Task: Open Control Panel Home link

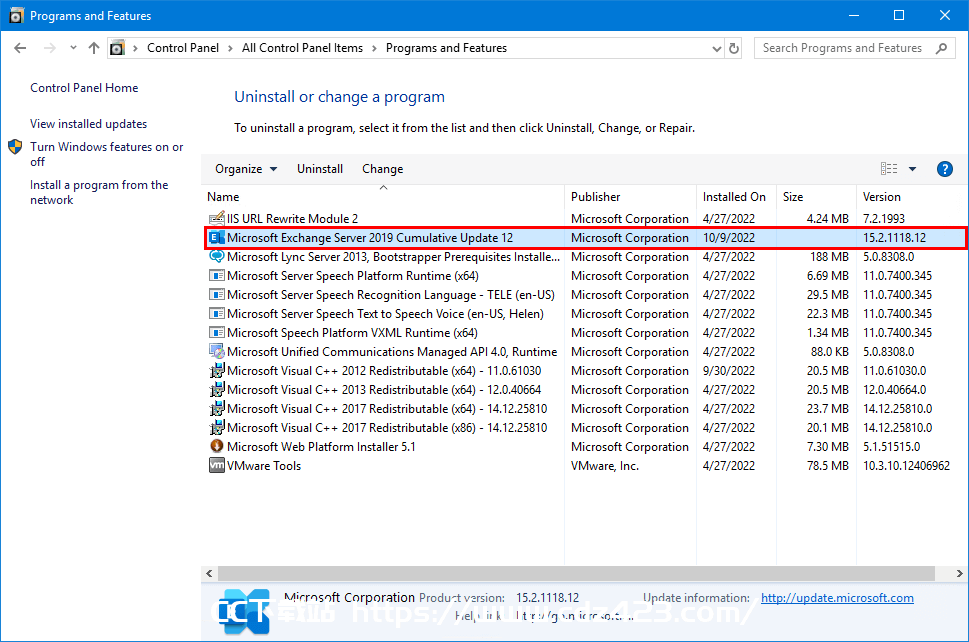Action: coord(84,88)
